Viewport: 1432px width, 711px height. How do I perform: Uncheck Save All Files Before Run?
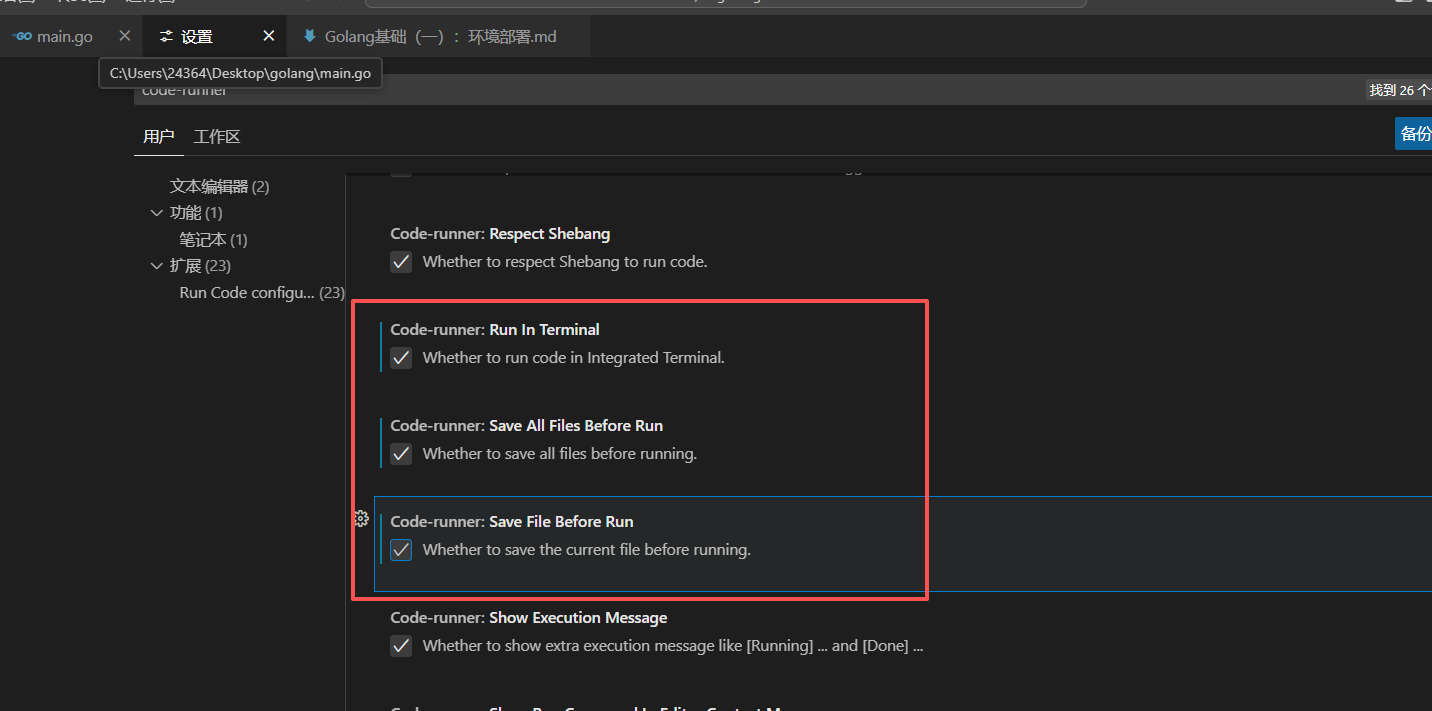pyautogui.click(x=401, y=454)
